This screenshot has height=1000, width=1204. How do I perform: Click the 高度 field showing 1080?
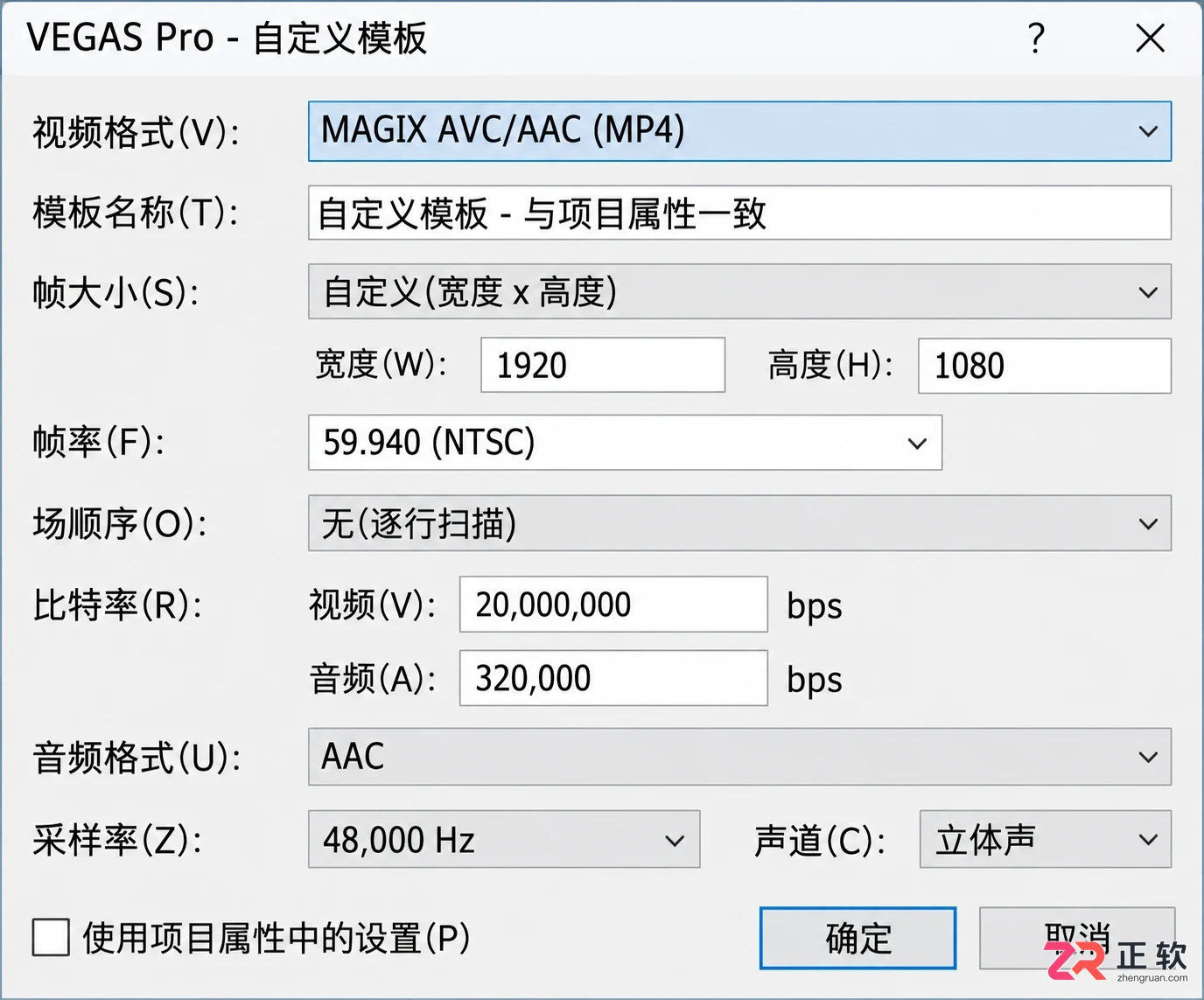pos(1045,366)
